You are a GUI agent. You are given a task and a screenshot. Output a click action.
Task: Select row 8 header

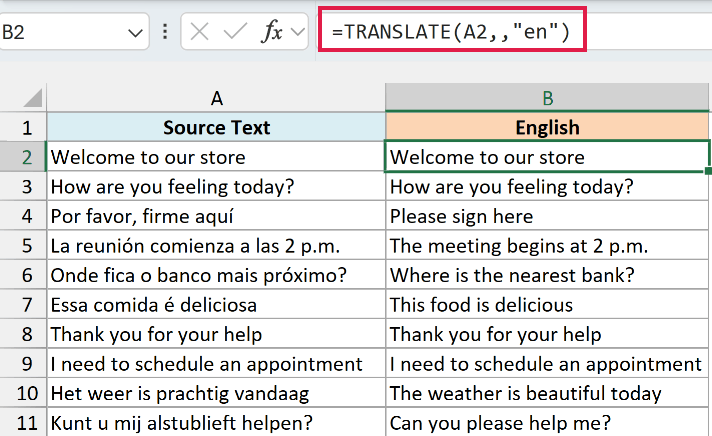coord(23,334)
